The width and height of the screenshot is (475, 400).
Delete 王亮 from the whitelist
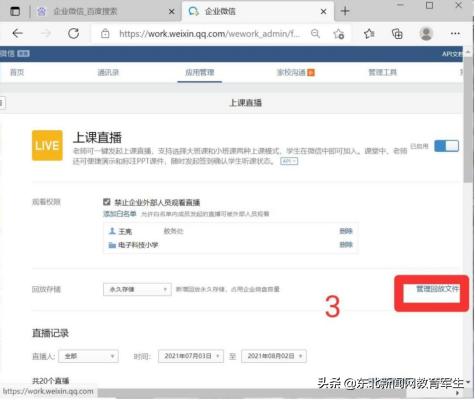(x=346, y=231)
